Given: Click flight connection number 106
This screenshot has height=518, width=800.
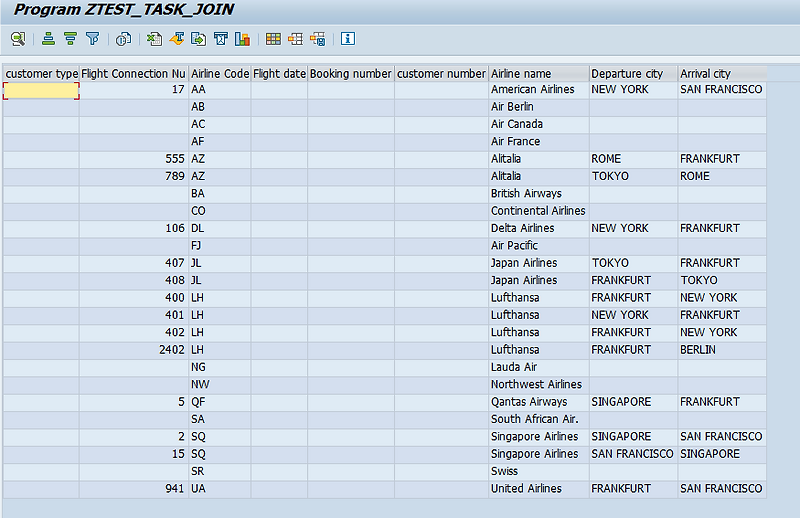Looking at the screenshot, I should coord(134,229).
